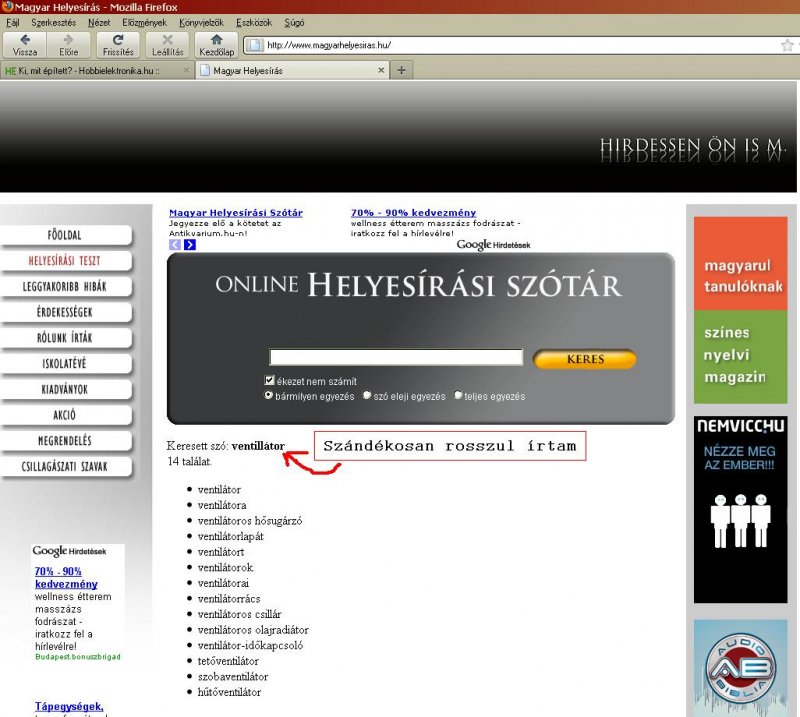The height and width of the screenshot is (717, 800).
Task: Reload the page with the Frissítés button
Action: point(118,45)
